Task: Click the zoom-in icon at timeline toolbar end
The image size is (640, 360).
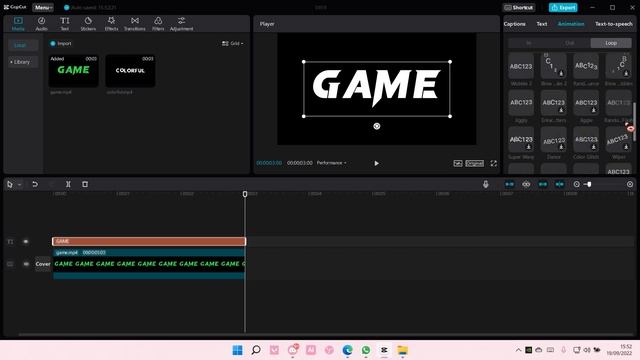Action: click(x=630, y=184)
